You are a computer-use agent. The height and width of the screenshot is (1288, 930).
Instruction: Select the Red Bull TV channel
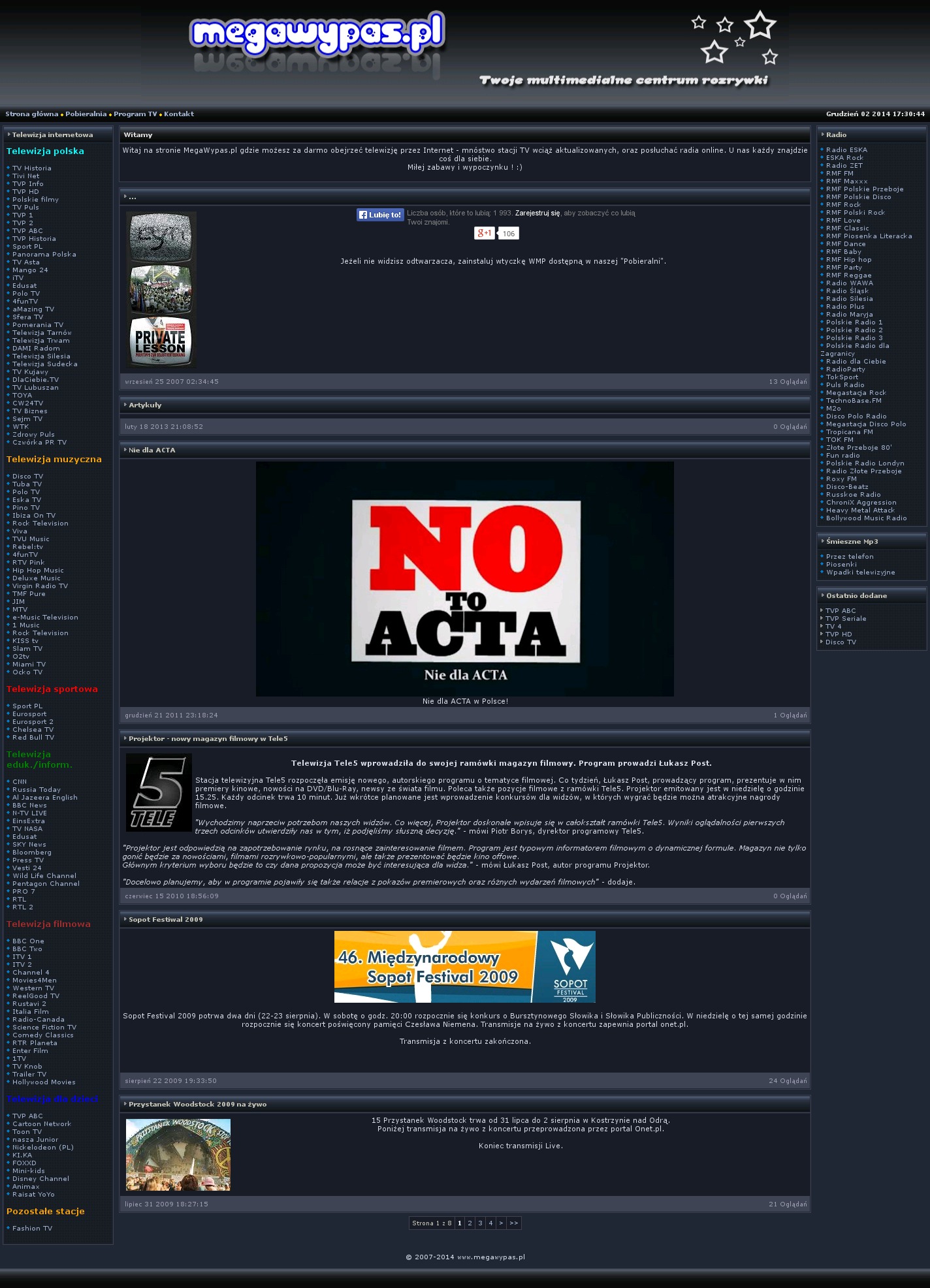tap(33, 738)
